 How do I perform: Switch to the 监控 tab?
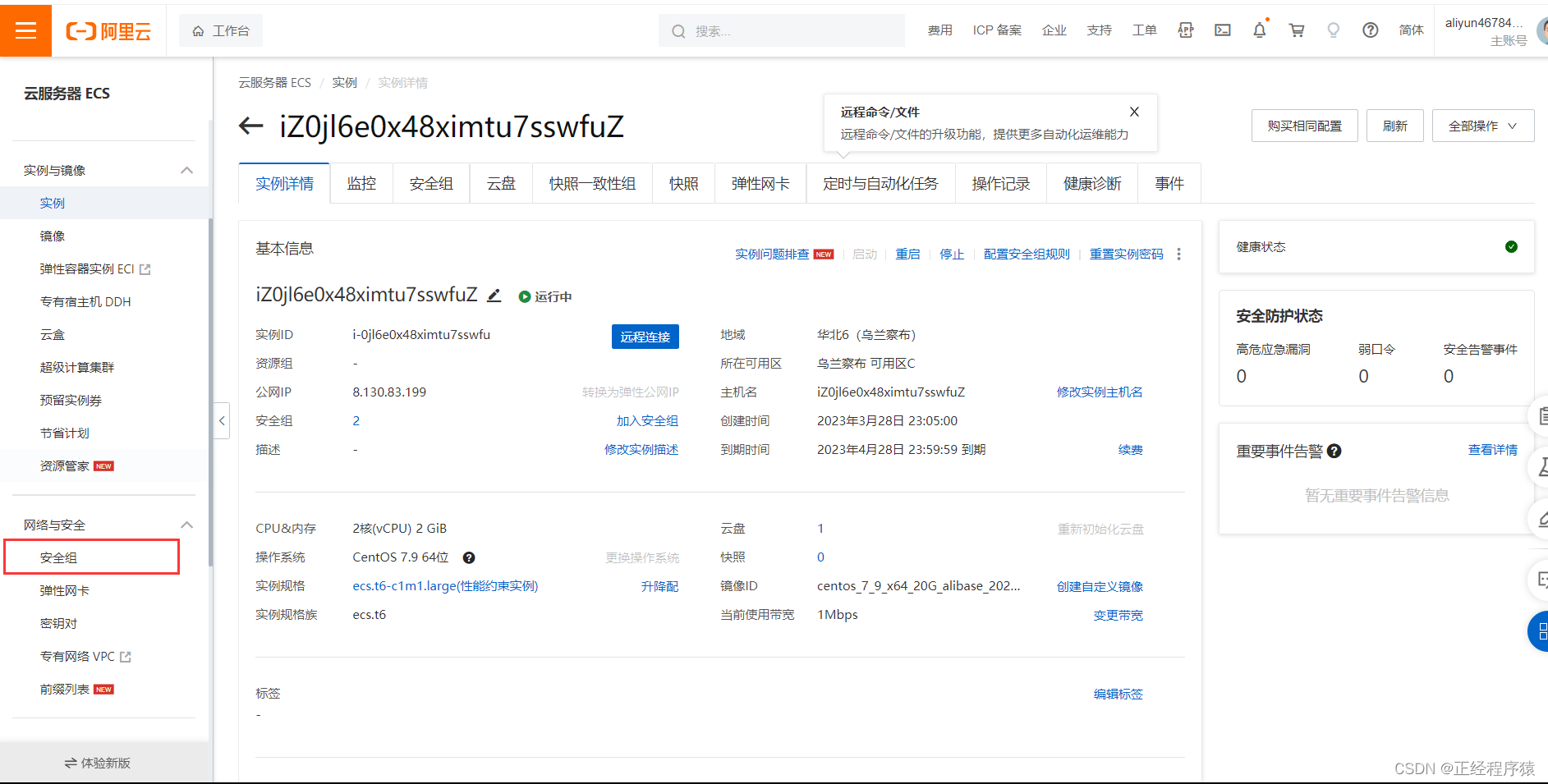click(361, 183)
